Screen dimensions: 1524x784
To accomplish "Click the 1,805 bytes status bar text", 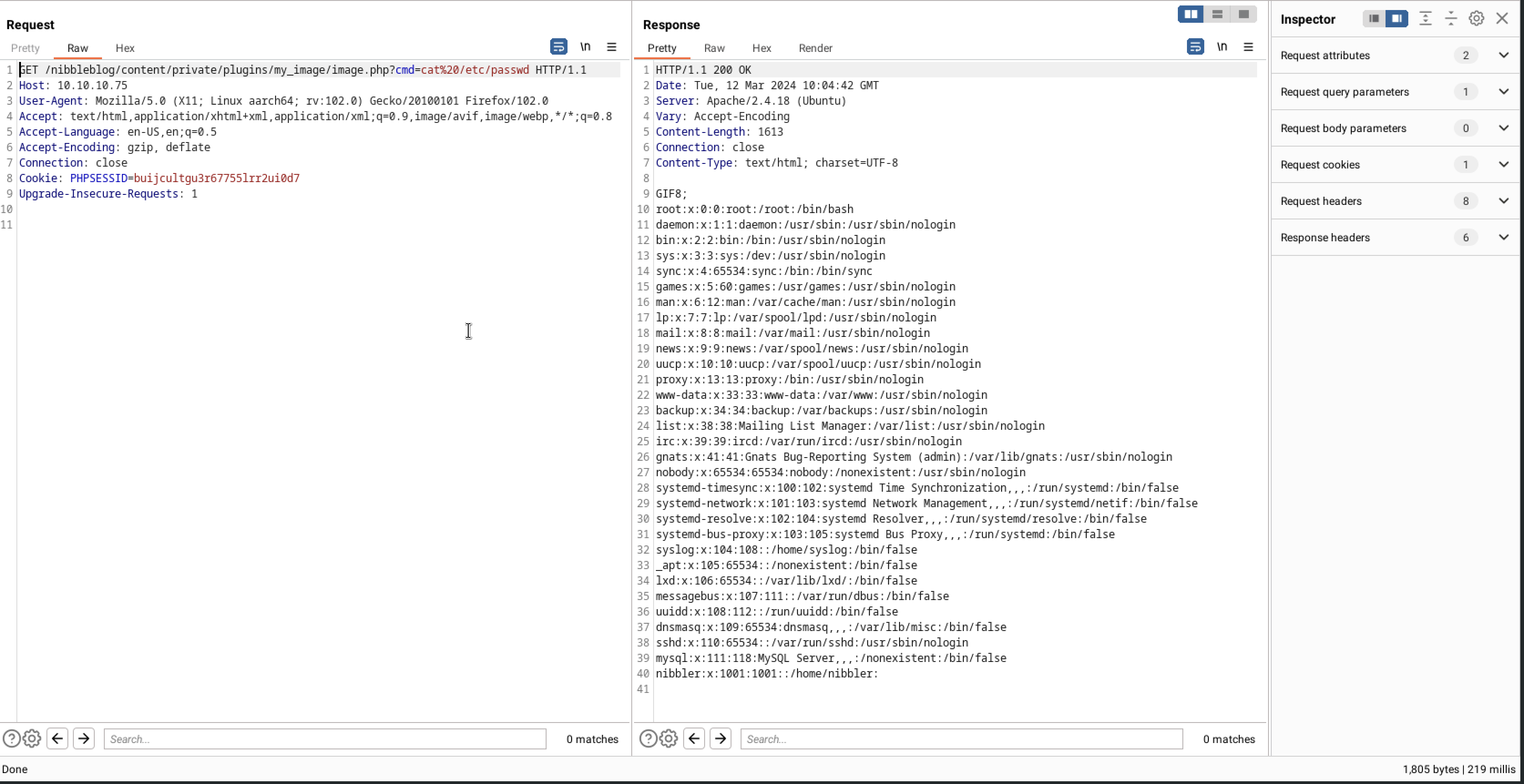I will [x=1431, y=769].
